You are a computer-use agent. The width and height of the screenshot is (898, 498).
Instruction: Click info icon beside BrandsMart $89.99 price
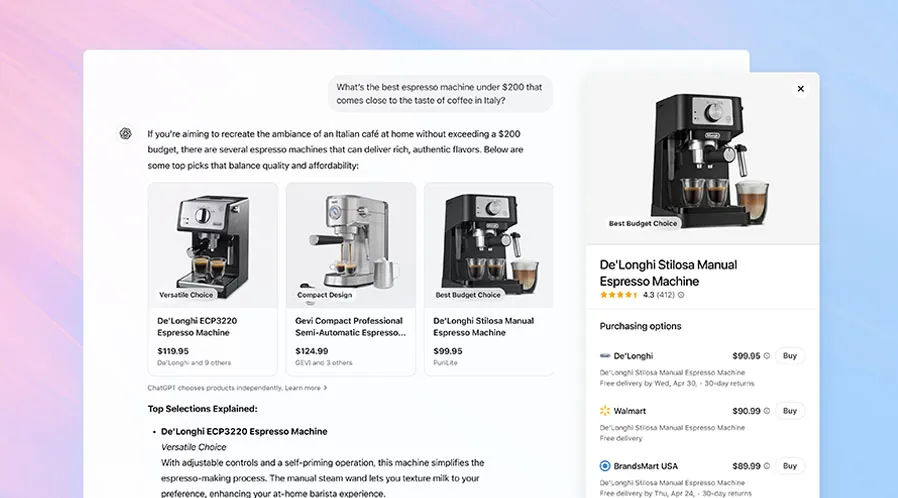[x=767, y=465]
